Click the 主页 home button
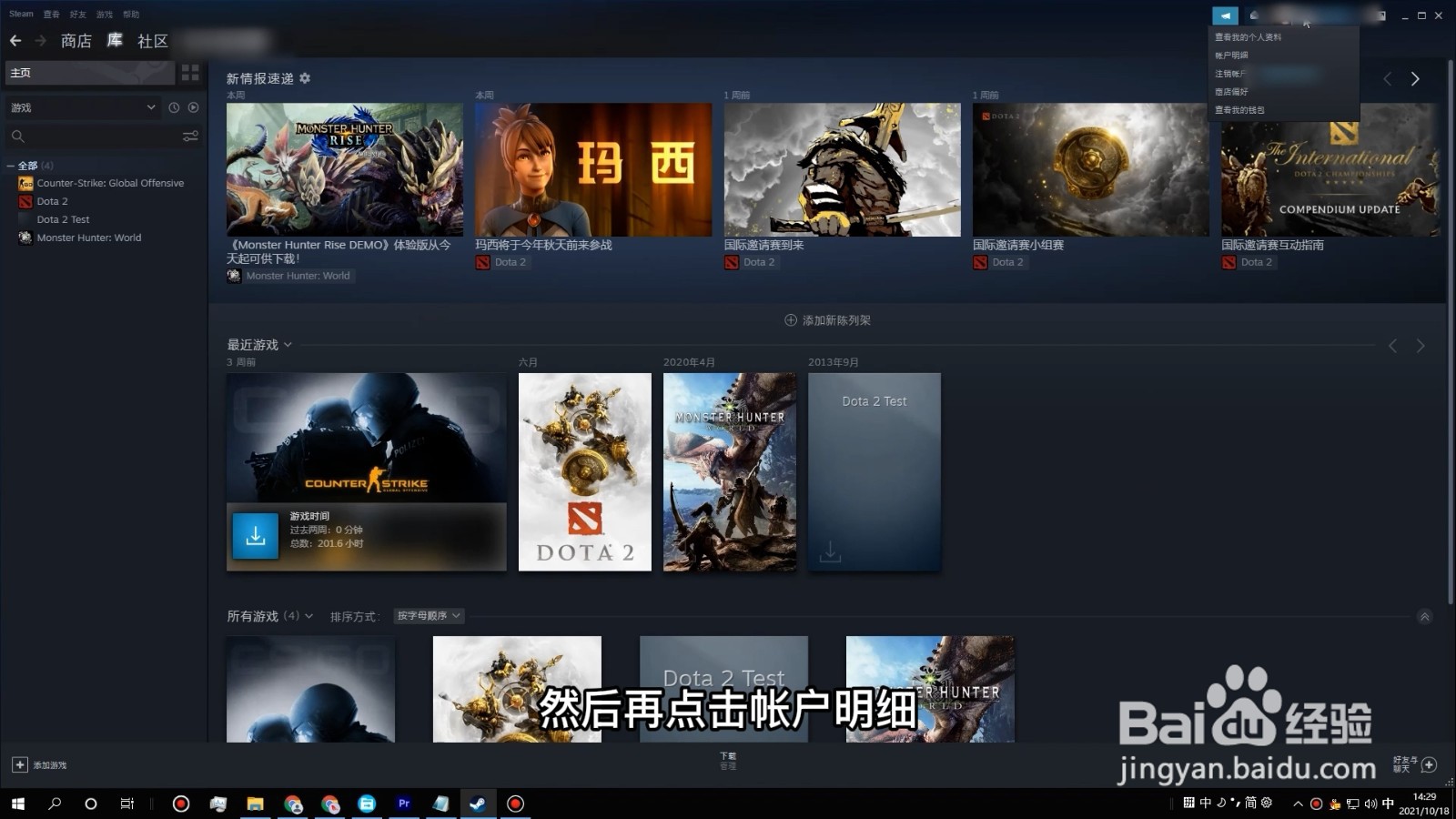 (x=90, y=73)
